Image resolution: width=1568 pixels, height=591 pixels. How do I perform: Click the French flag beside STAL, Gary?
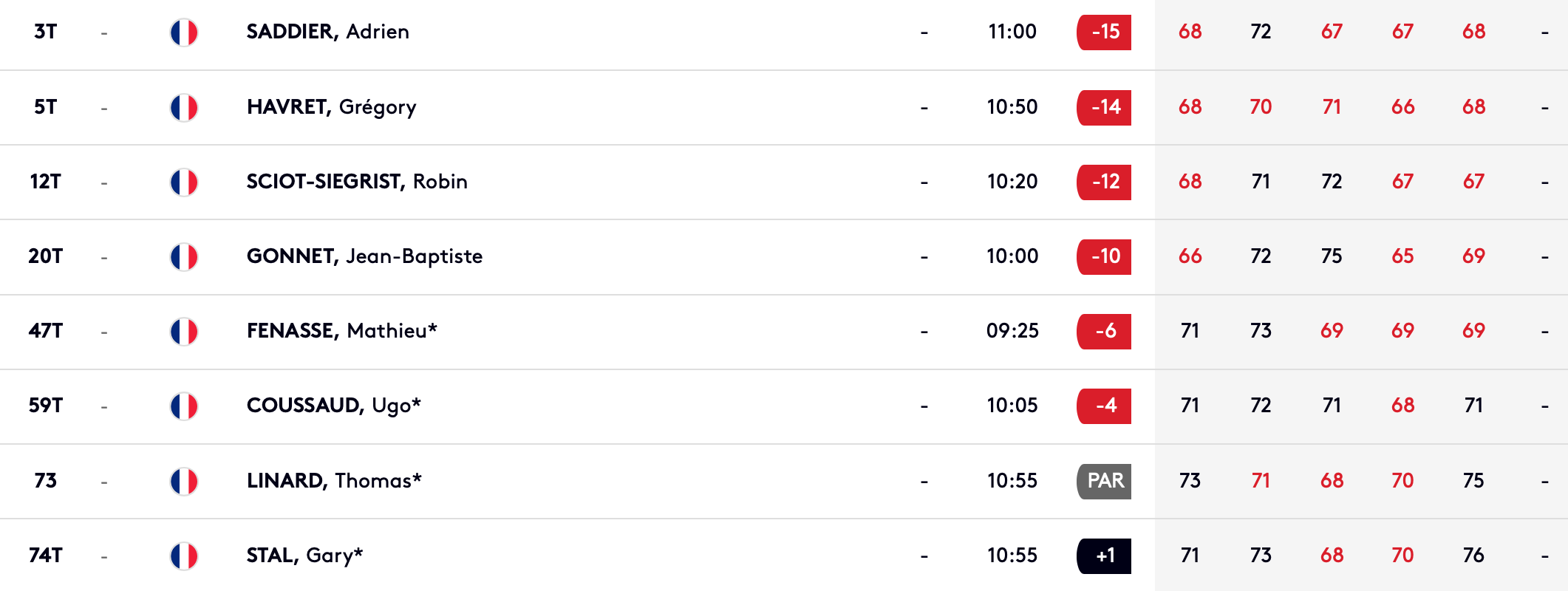(x=184, y=556)
